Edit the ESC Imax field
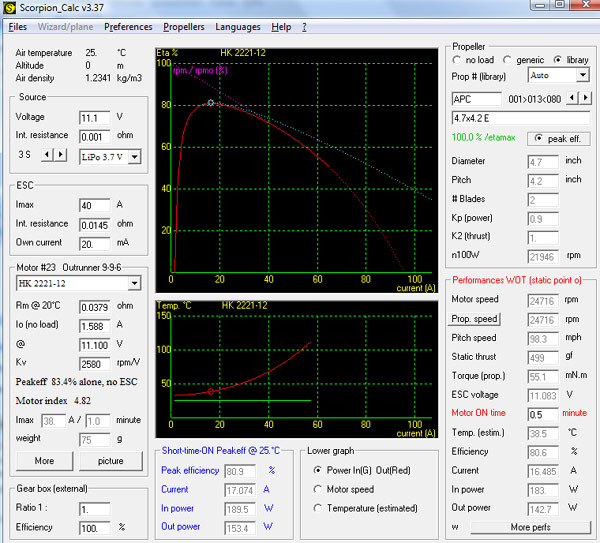The image size is (600, 543). tap(94, 205)
